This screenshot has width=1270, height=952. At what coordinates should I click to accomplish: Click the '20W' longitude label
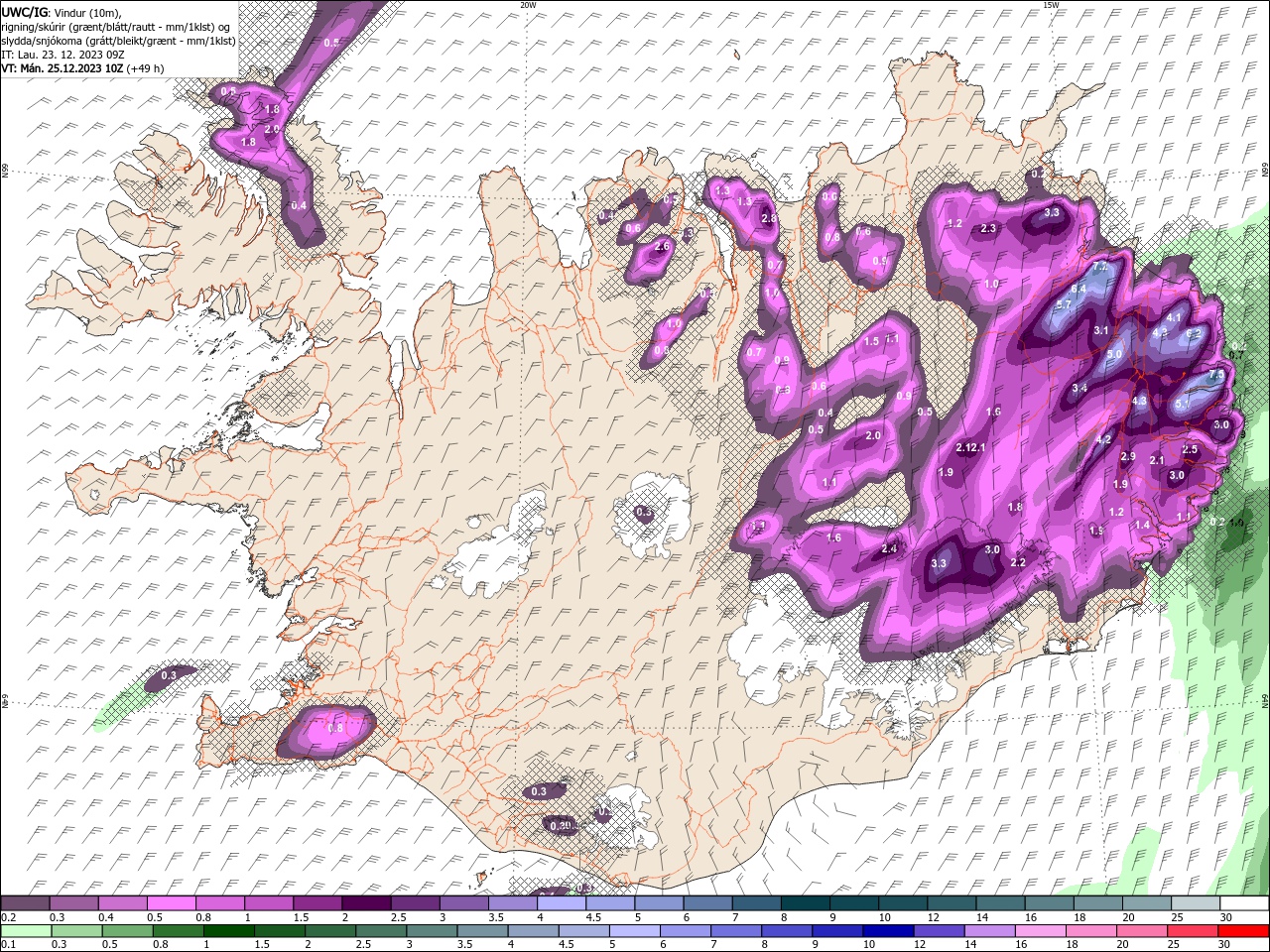coord(528,5)
